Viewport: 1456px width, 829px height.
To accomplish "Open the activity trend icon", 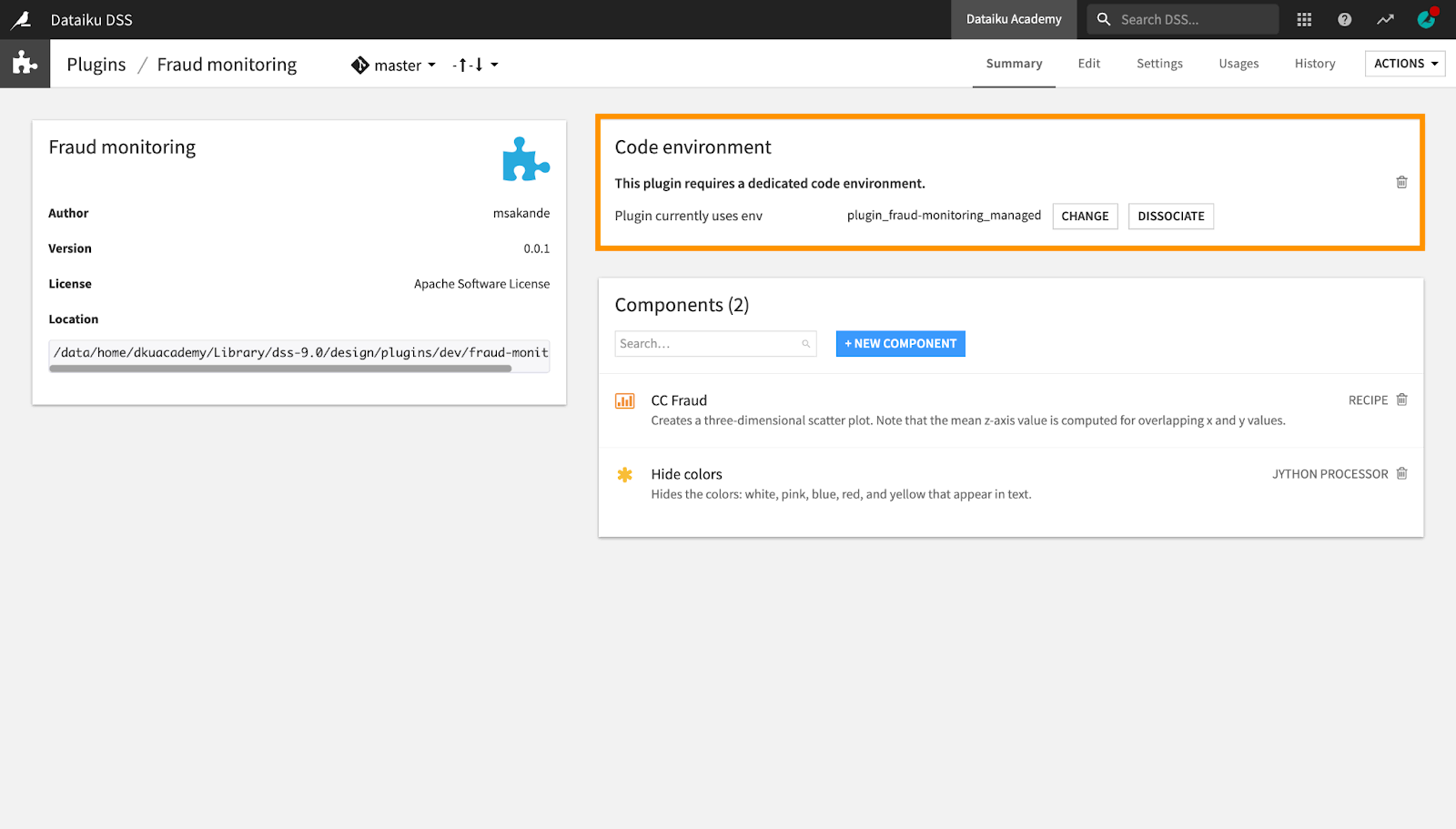I will 1385,19.
